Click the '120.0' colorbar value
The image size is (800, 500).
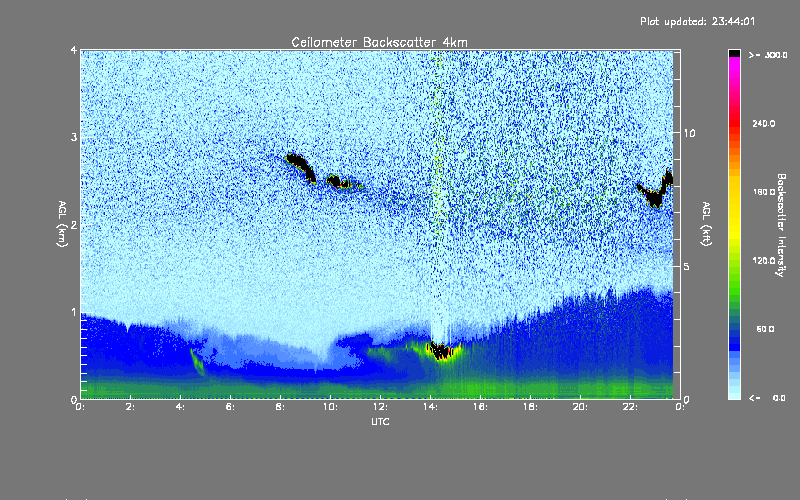(x=764, y=261)
